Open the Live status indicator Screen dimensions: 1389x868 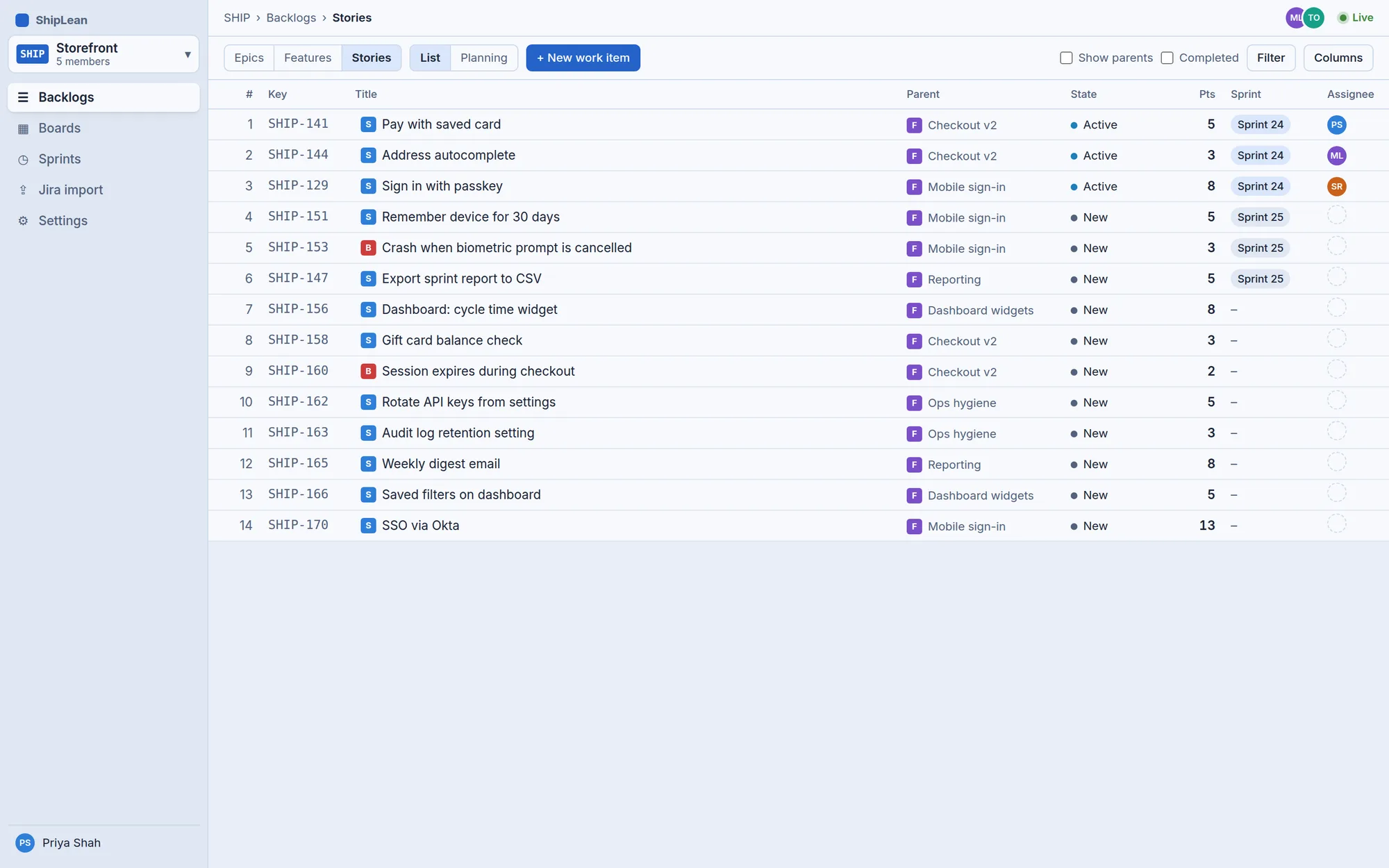pos(1355,18)
